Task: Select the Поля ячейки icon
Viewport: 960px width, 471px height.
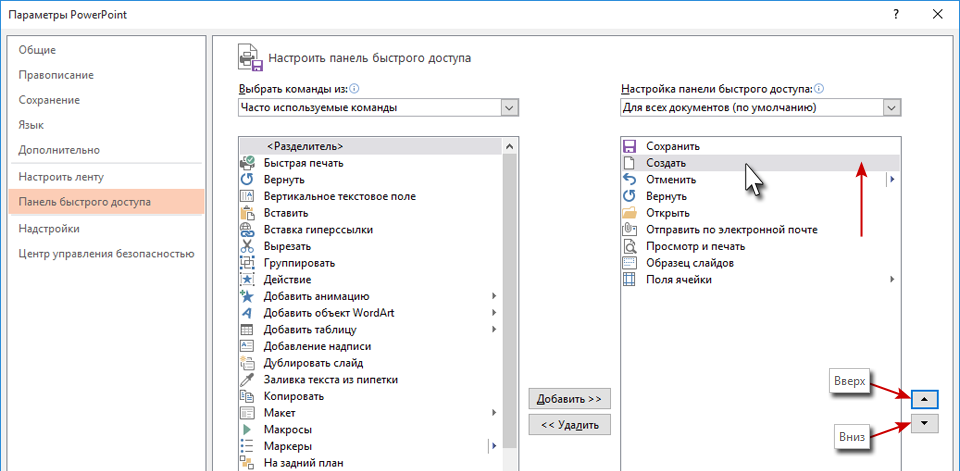Action: pyautogui.click(x=629, y=279)
